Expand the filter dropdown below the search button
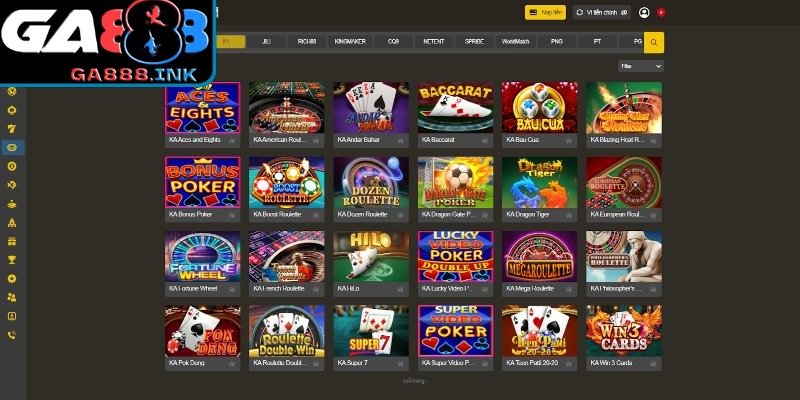Viewport: 800px width, 400px height. [641, 66]
